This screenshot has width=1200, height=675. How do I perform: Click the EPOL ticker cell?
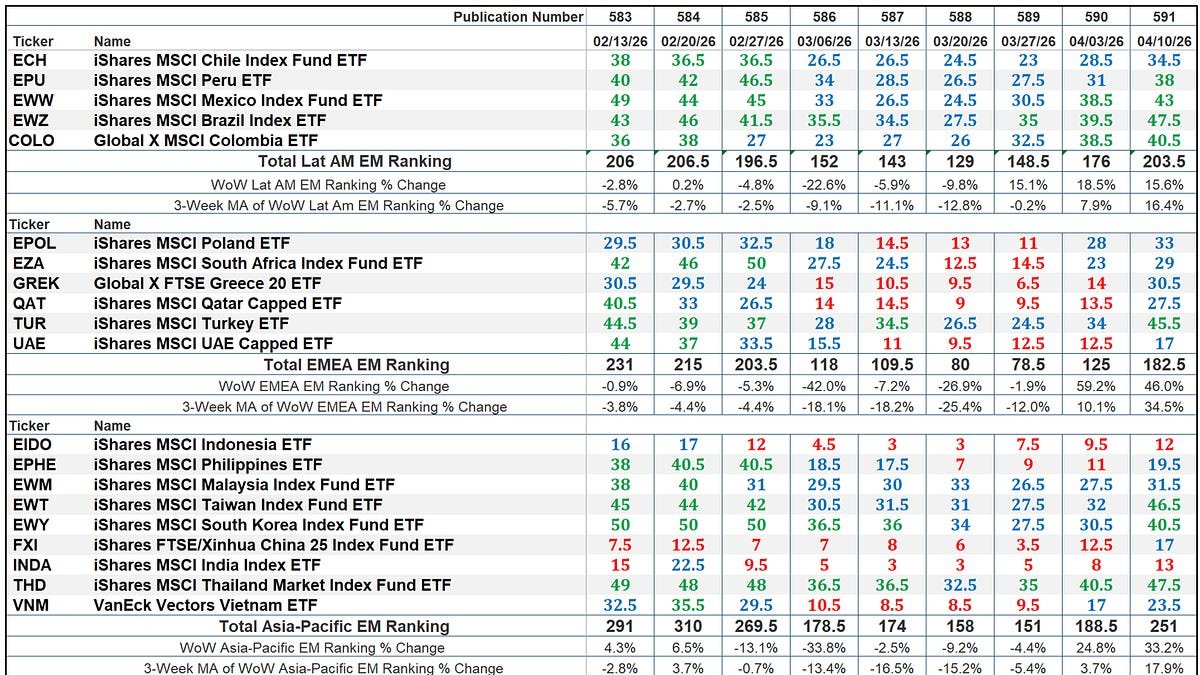(x=34, y=243)
